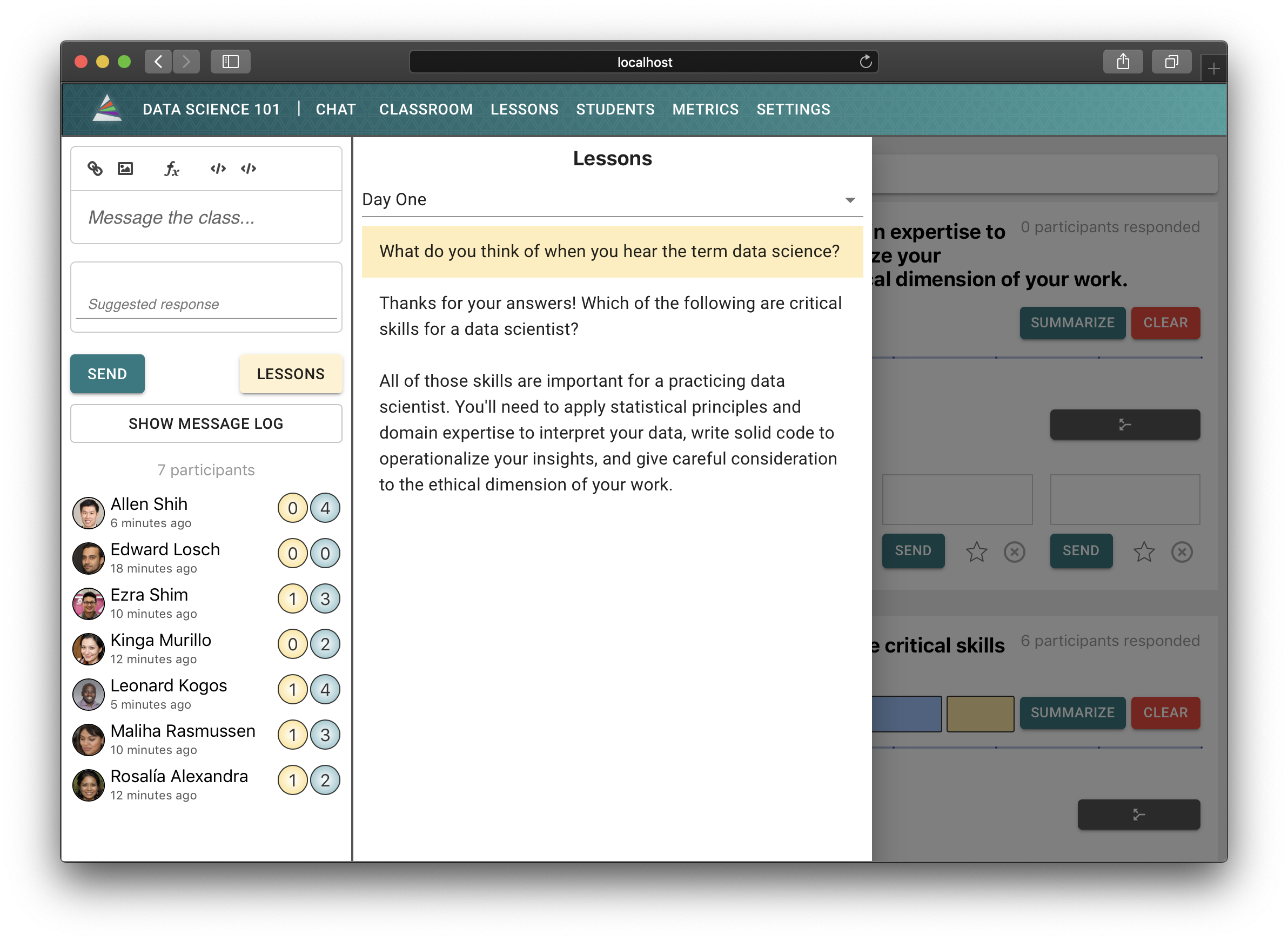The height and width of the screenshot is (942, 1288).
Task: Click the first code snippet icon
Action: [218, 168]
